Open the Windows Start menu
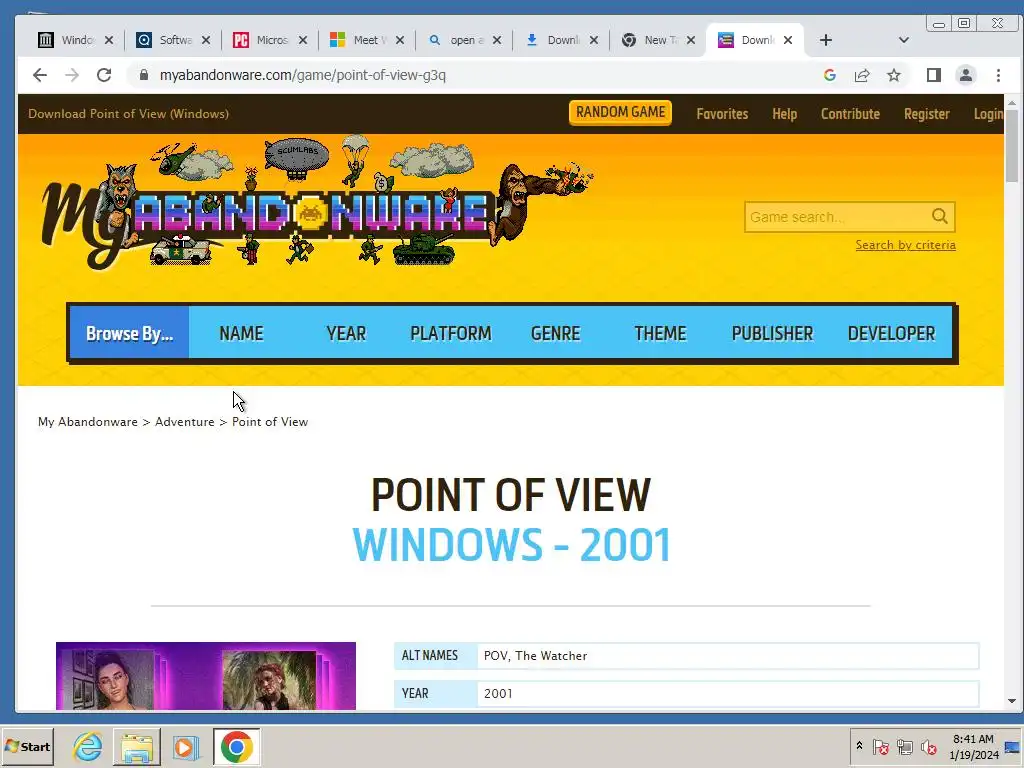This screenshot has width=1024, height=768. point(27,746)
